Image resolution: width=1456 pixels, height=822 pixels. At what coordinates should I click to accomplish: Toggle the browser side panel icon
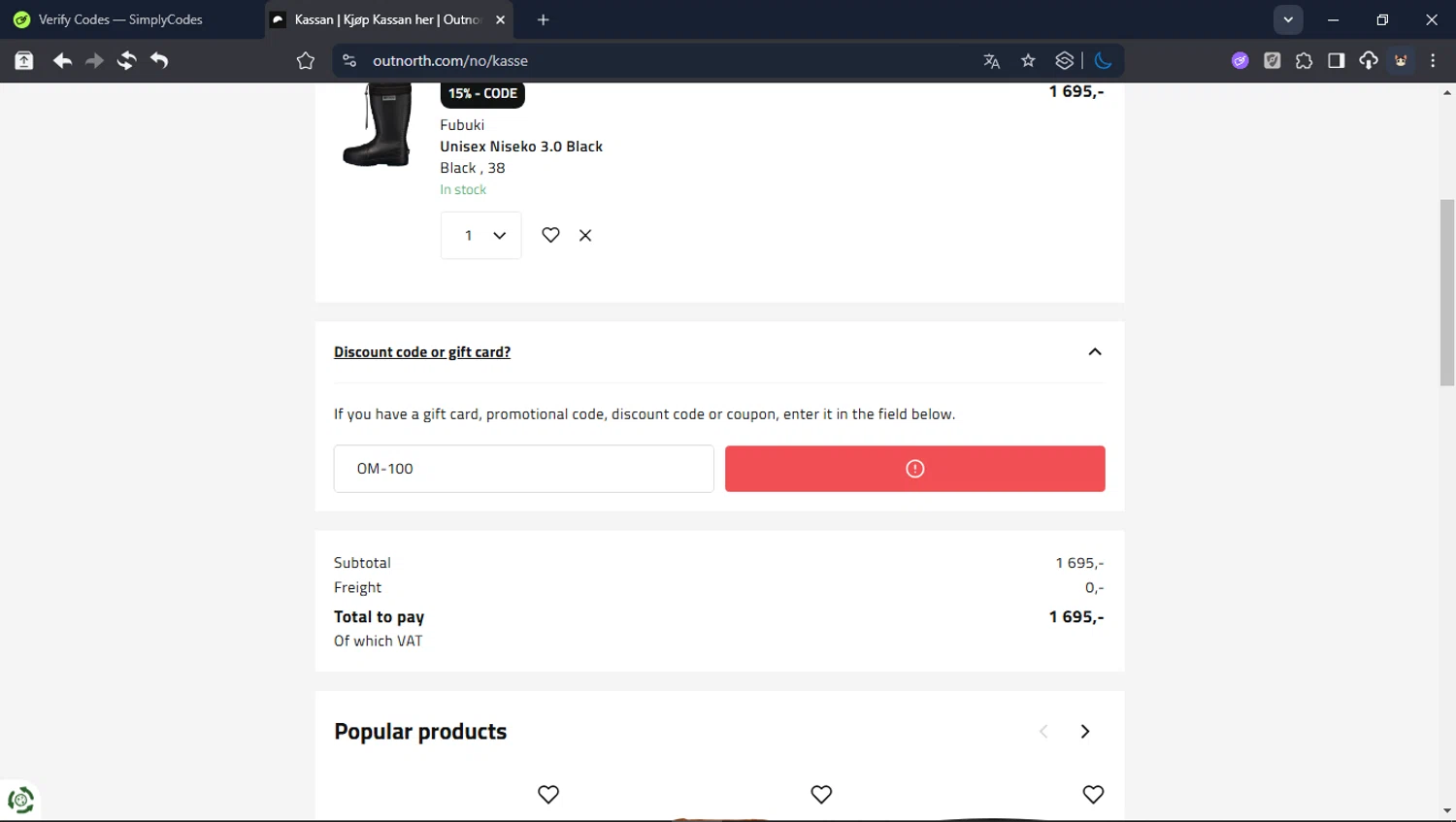pyautogui.click(x=1337, y=61)
